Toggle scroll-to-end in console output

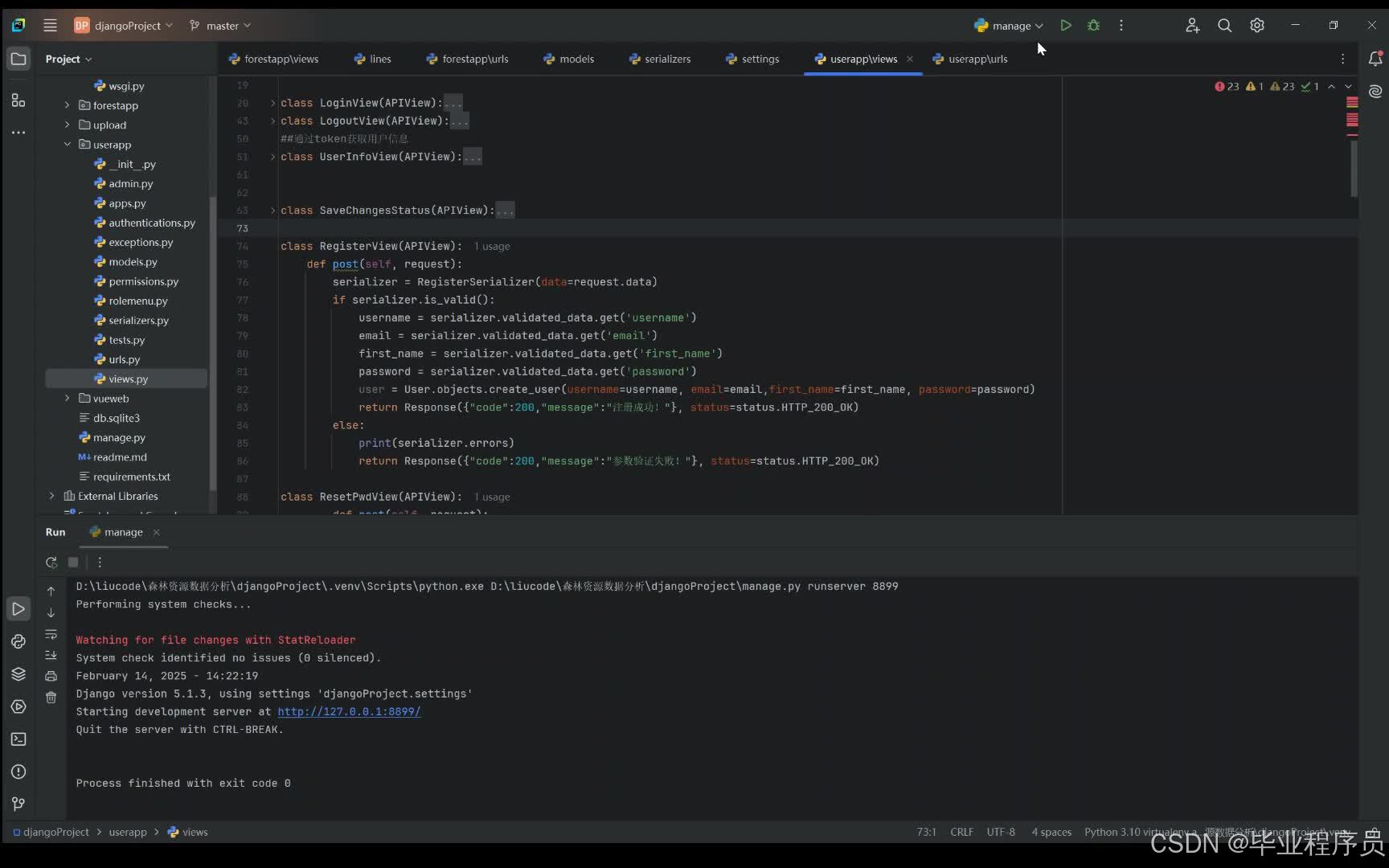(51, 655)
